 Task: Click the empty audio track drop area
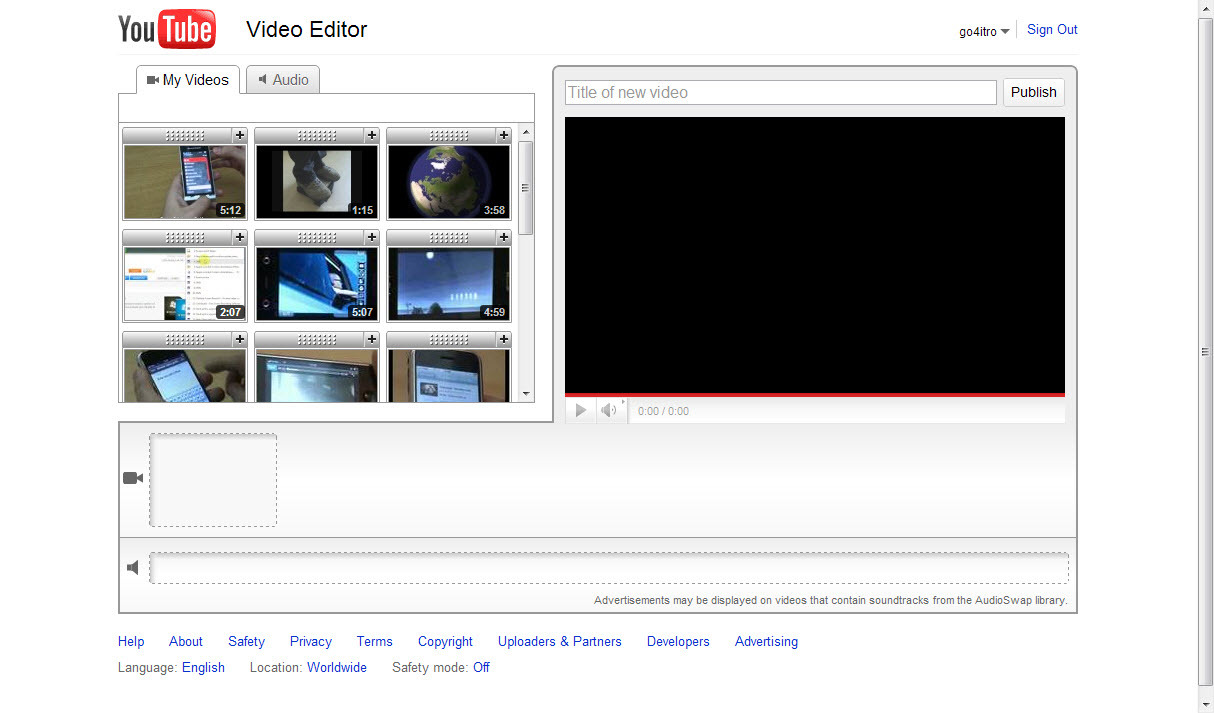pyautogui.click(x=609, y=568)
